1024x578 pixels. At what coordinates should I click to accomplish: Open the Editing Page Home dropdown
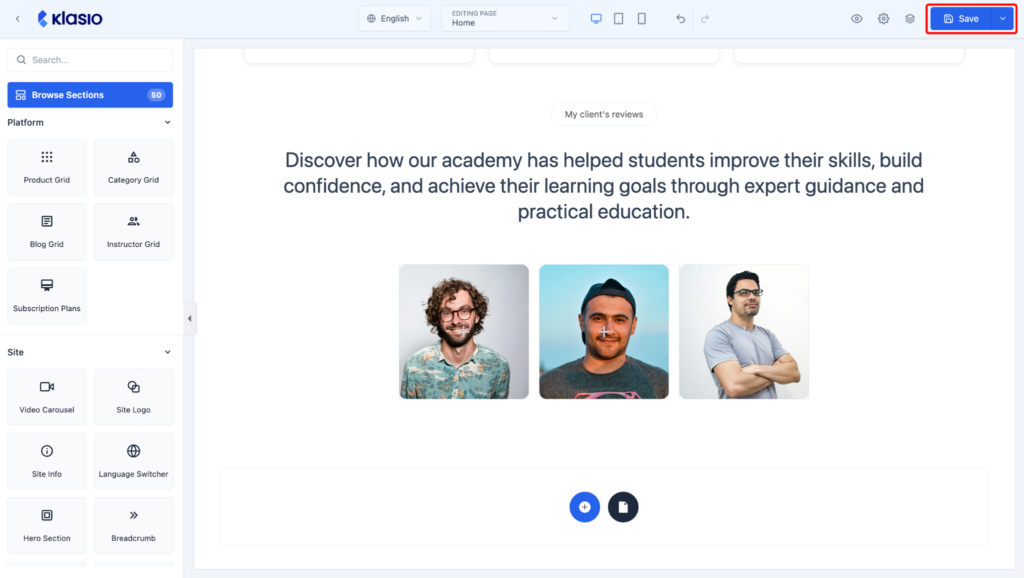(505, 19)
